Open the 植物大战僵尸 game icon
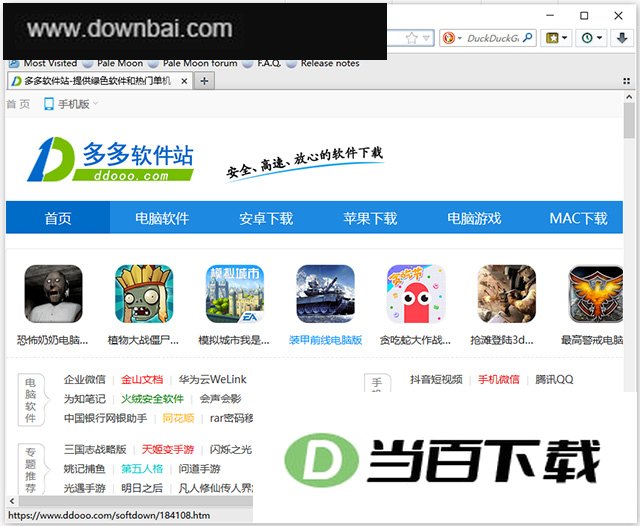The height and width of the screenshot is (526, 640). (144, 294)
